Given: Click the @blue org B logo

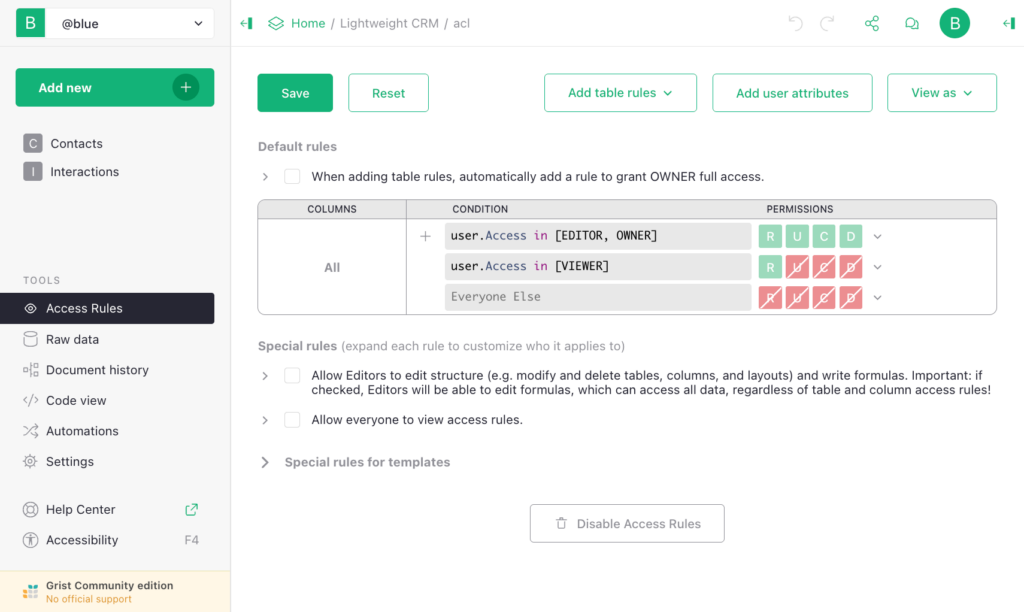Looking at the screenshot, I should (30, 24).
